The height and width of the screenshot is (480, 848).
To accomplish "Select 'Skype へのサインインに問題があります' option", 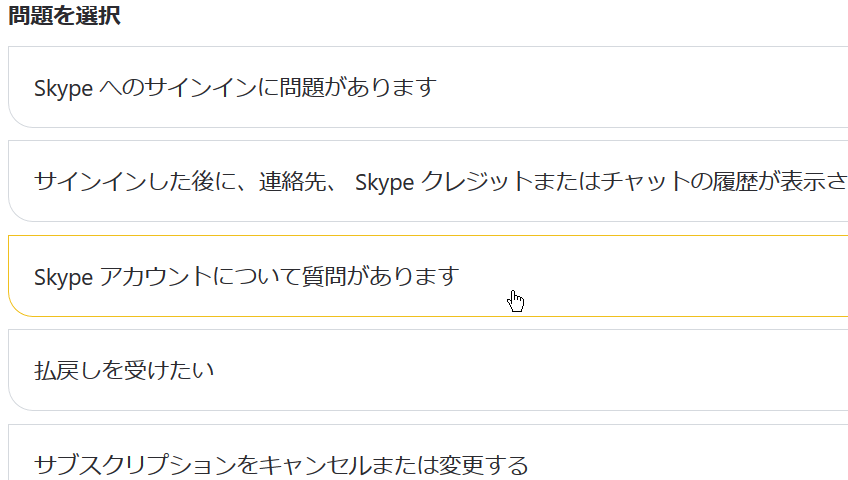I will [x=428, y=87].
